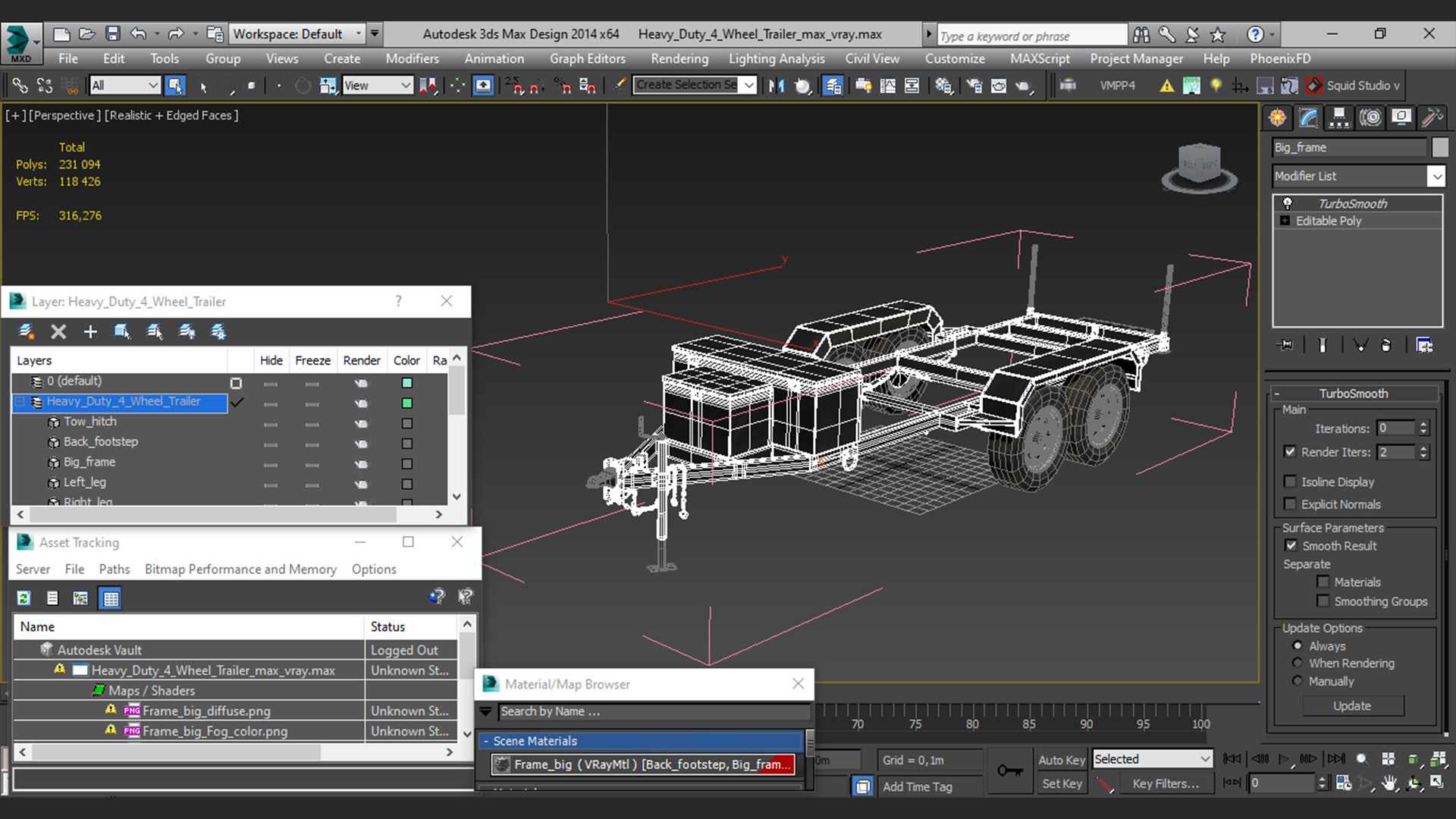The width and height of the screenshot is (1456, 819).
Task: Click the Pin Stack icon below modifier stack
Action: tap(1285, 345)
